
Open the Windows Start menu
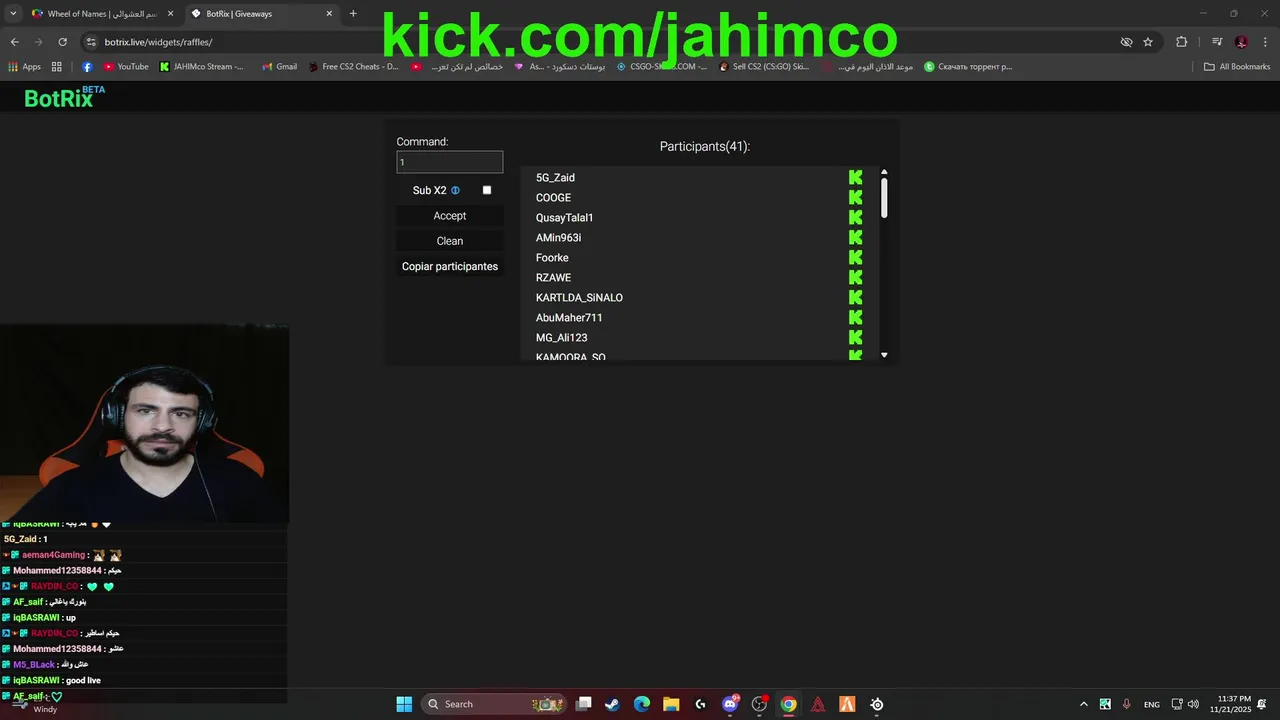(404, 704)
